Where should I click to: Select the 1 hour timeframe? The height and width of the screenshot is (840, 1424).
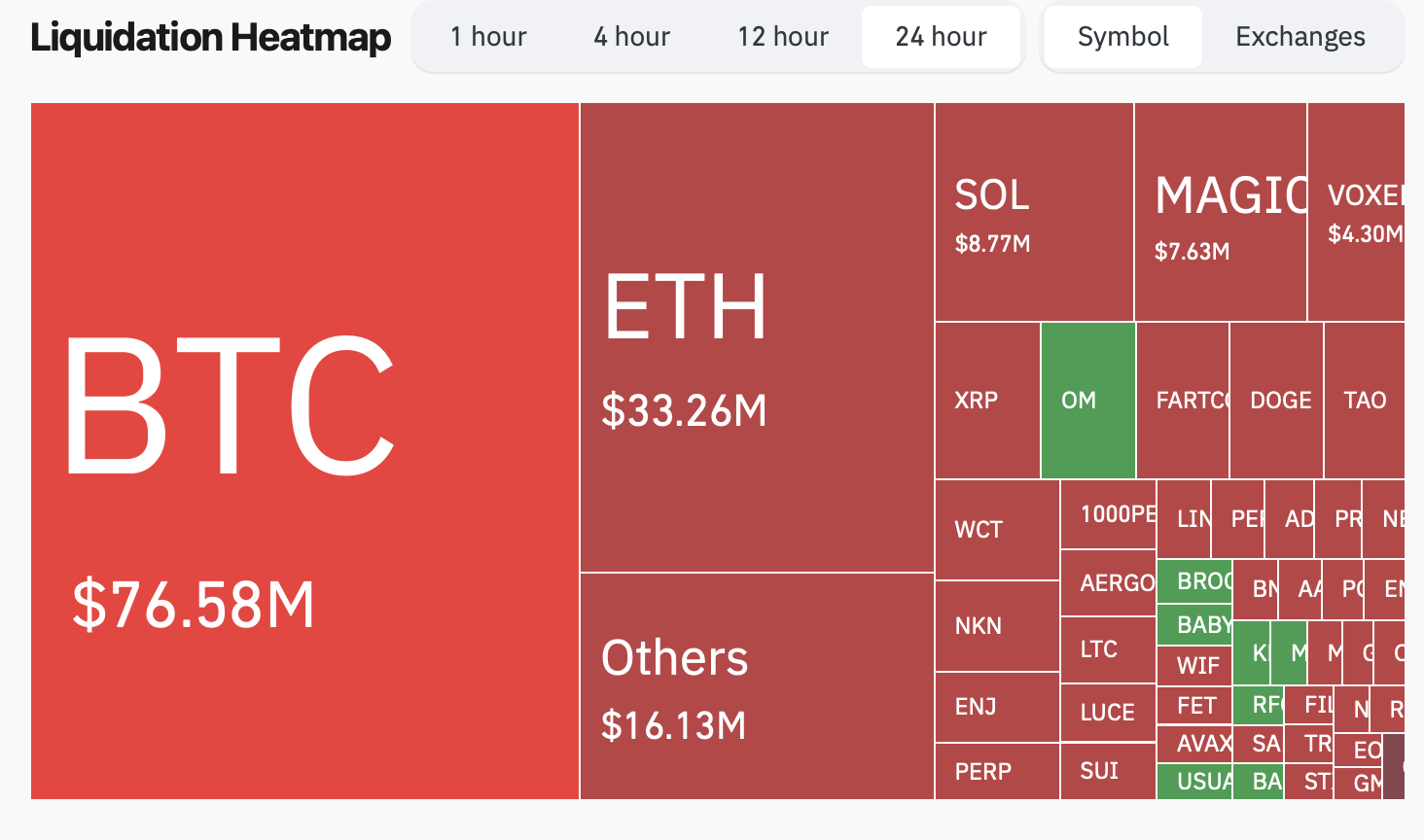click(488, 37)
